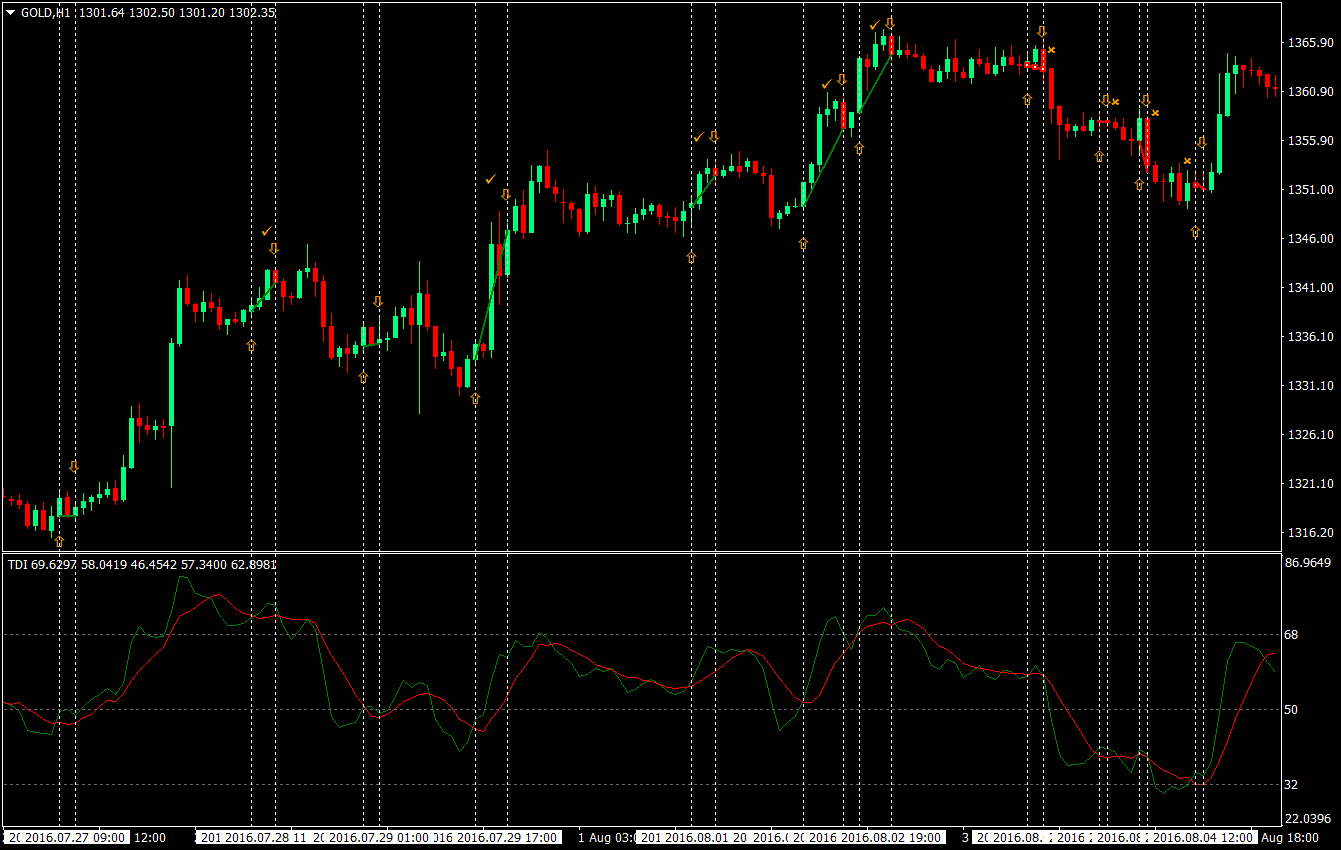This screenshot has height=850, width=1341.
Task: Select the down-arrow sell signal at the 1365 peak
Action: 890,22
